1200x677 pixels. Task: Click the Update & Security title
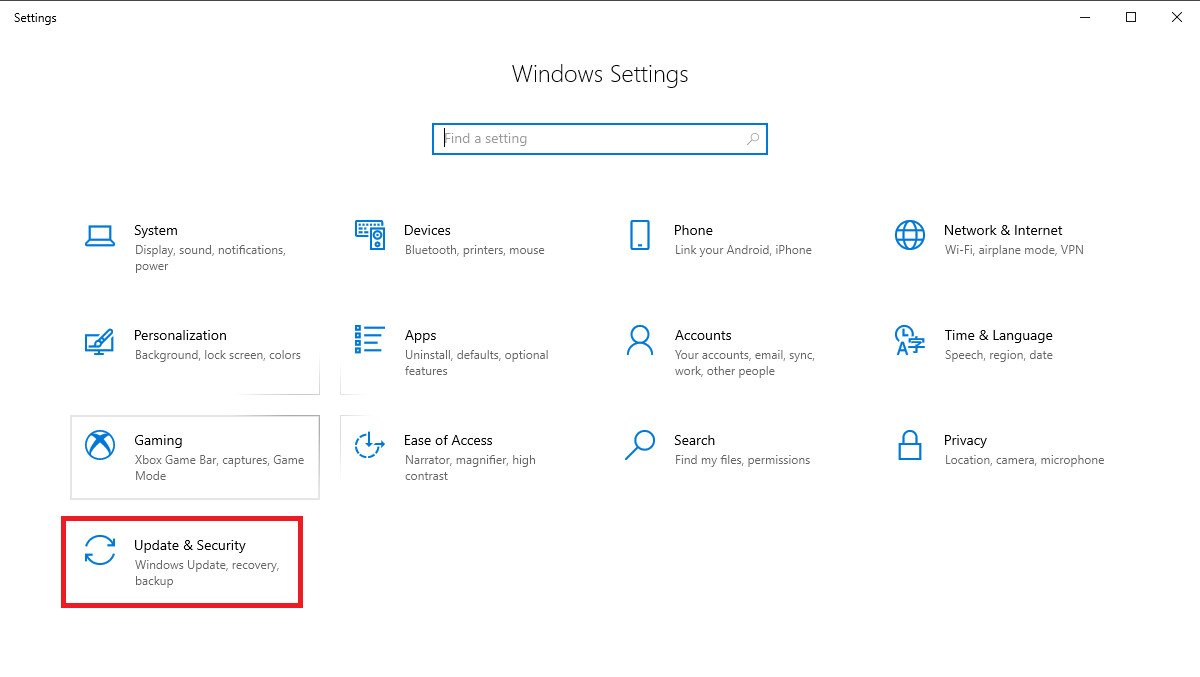[190, 546]
